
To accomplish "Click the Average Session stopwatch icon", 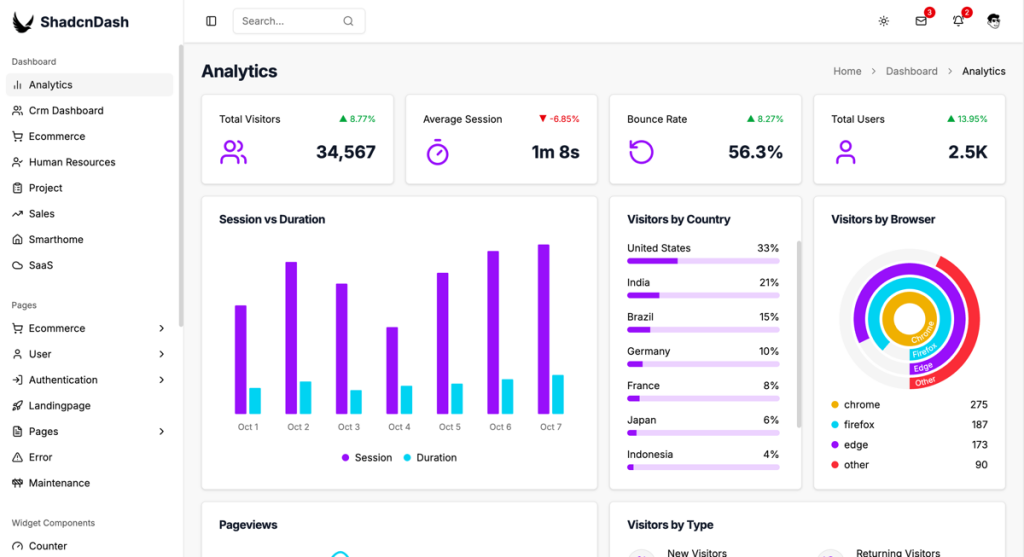I will coord(438,152).
